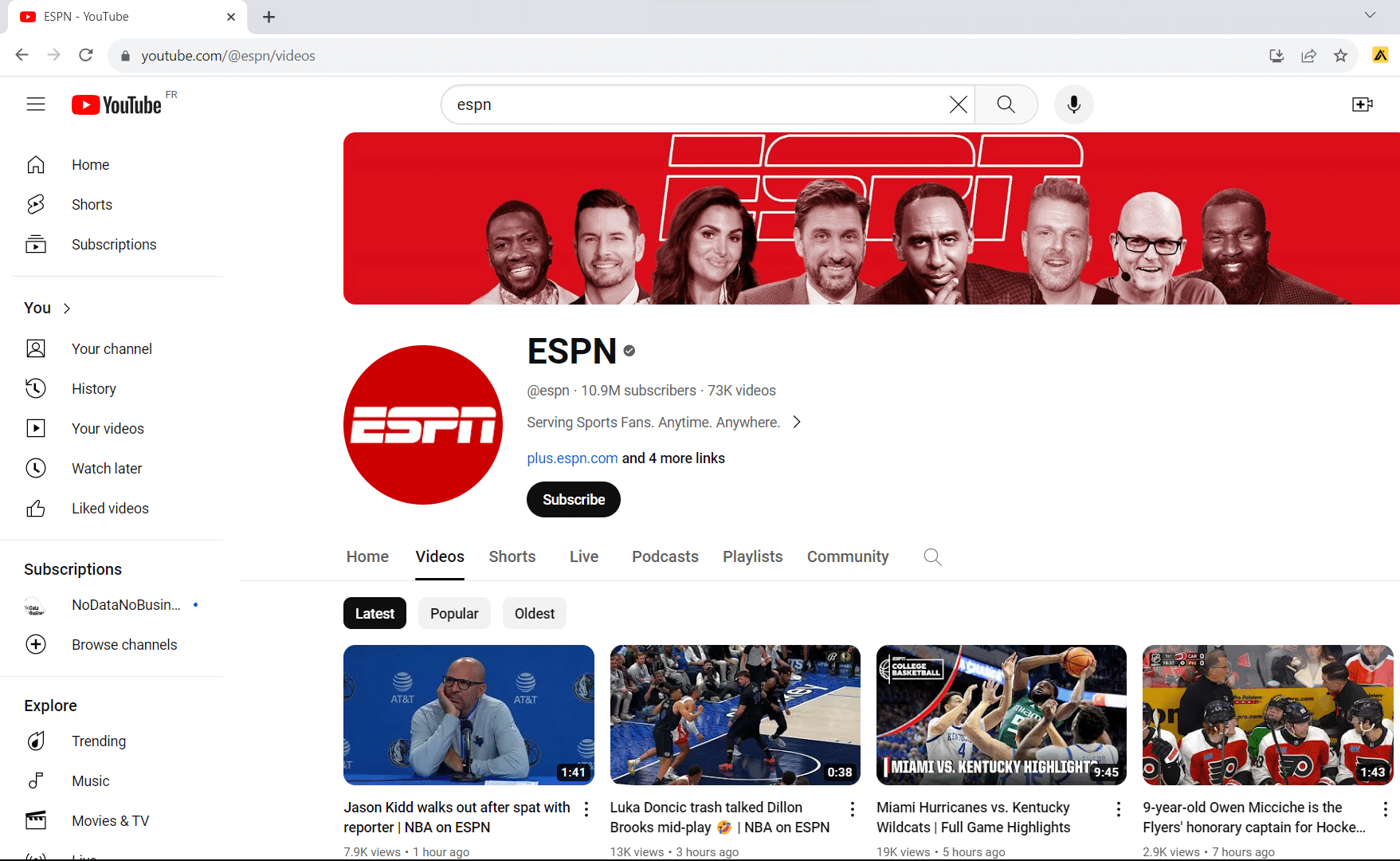Open Watch later in sidebar

pos(107,469)
